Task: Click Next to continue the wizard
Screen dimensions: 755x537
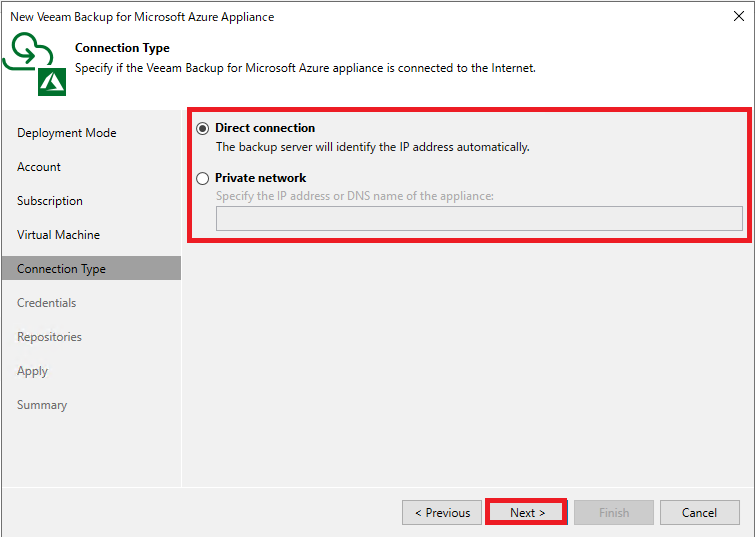Action: 526,512
